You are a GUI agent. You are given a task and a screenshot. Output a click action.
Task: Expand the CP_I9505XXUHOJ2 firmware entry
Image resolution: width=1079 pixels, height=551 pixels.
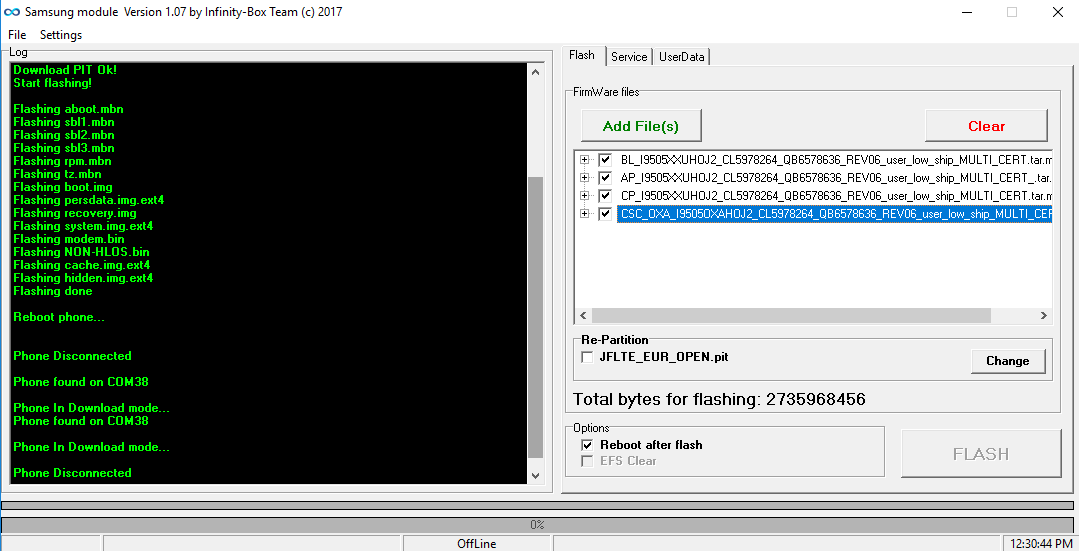coord(584,195)
